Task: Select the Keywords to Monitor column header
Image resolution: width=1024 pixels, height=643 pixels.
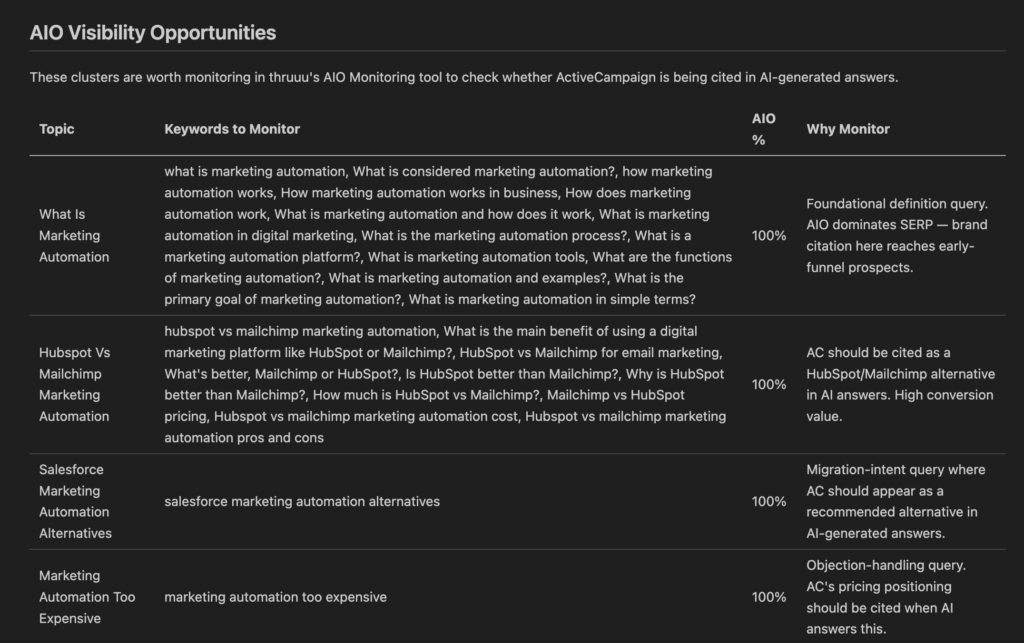Action: coord(232,129)
